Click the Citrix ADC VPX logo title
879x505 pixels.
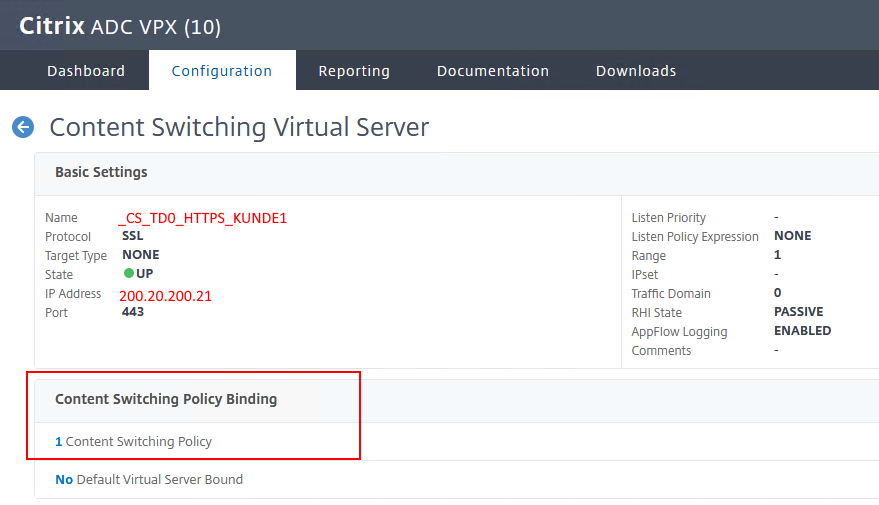(120, 26)
